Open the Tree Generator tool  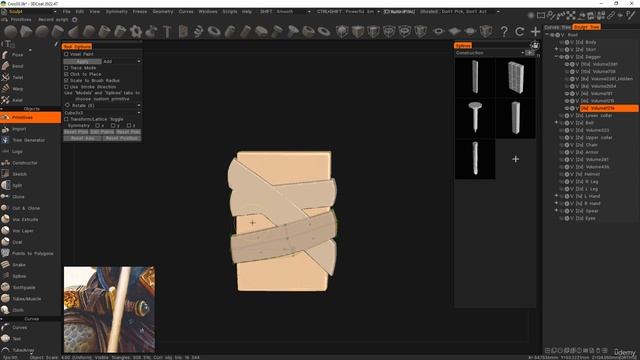pos(29,140)
